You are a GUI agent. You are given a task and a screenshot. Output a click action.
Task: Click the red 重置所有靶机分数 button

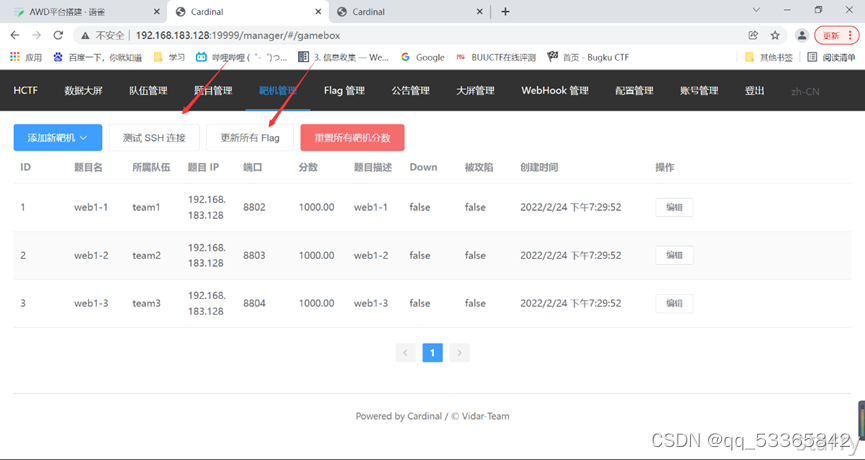click(353, 137)
